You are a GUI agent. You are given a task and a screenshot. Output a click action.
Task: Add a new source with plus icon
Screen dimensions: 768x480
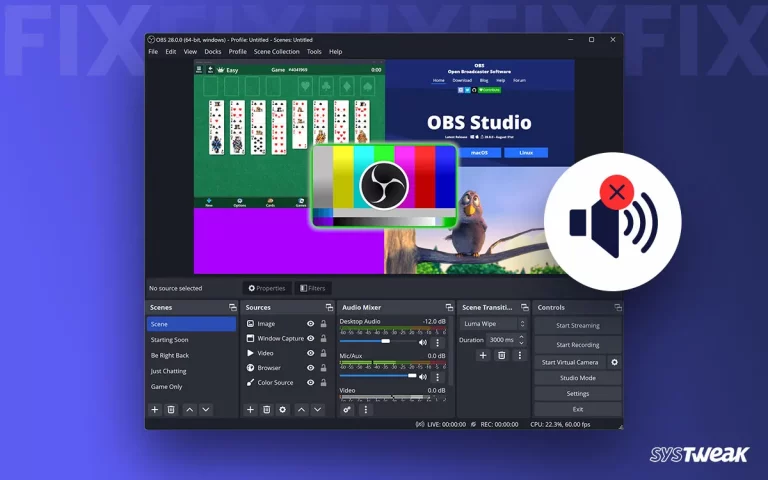click(x=250, y=409)
